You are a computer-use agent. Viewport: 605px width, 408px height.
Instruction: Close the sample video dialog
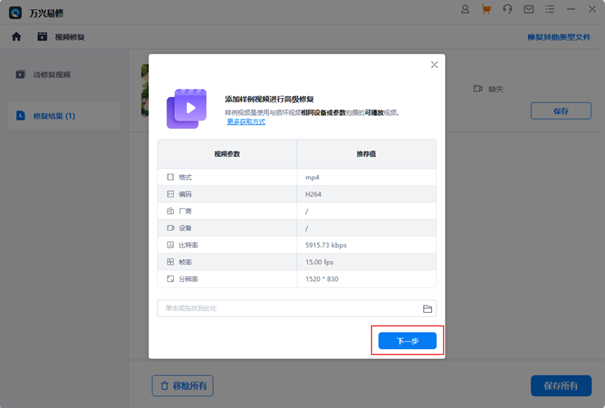(x=434, y=65)
